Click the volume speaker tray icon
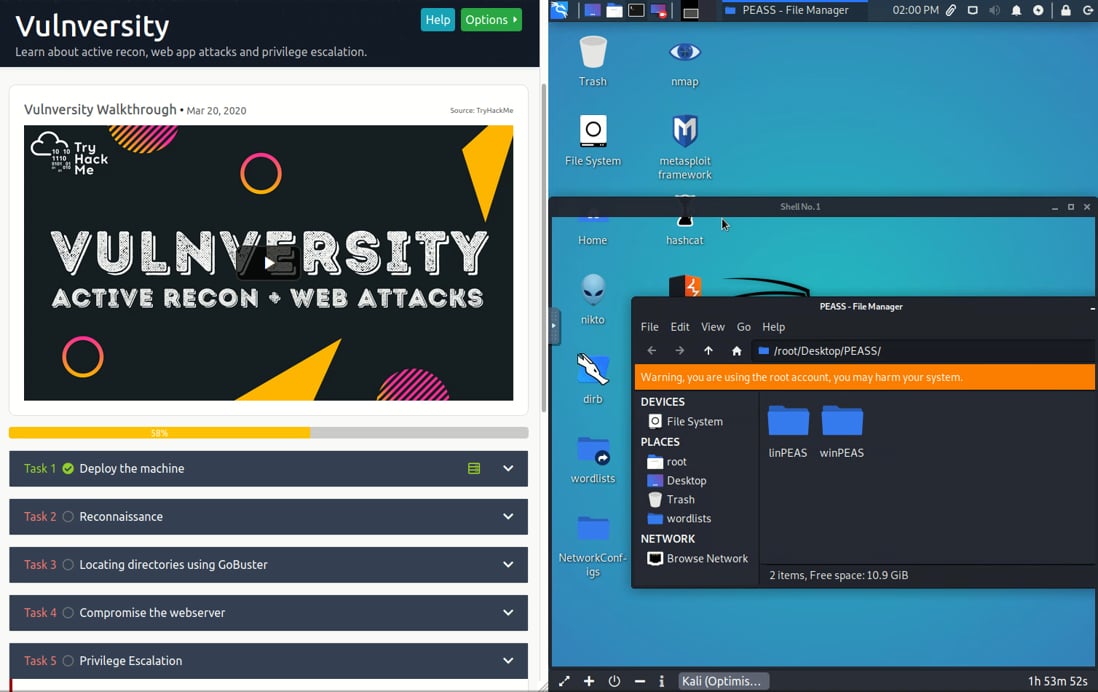This screenshot has width=1098, height=692. 994,11
